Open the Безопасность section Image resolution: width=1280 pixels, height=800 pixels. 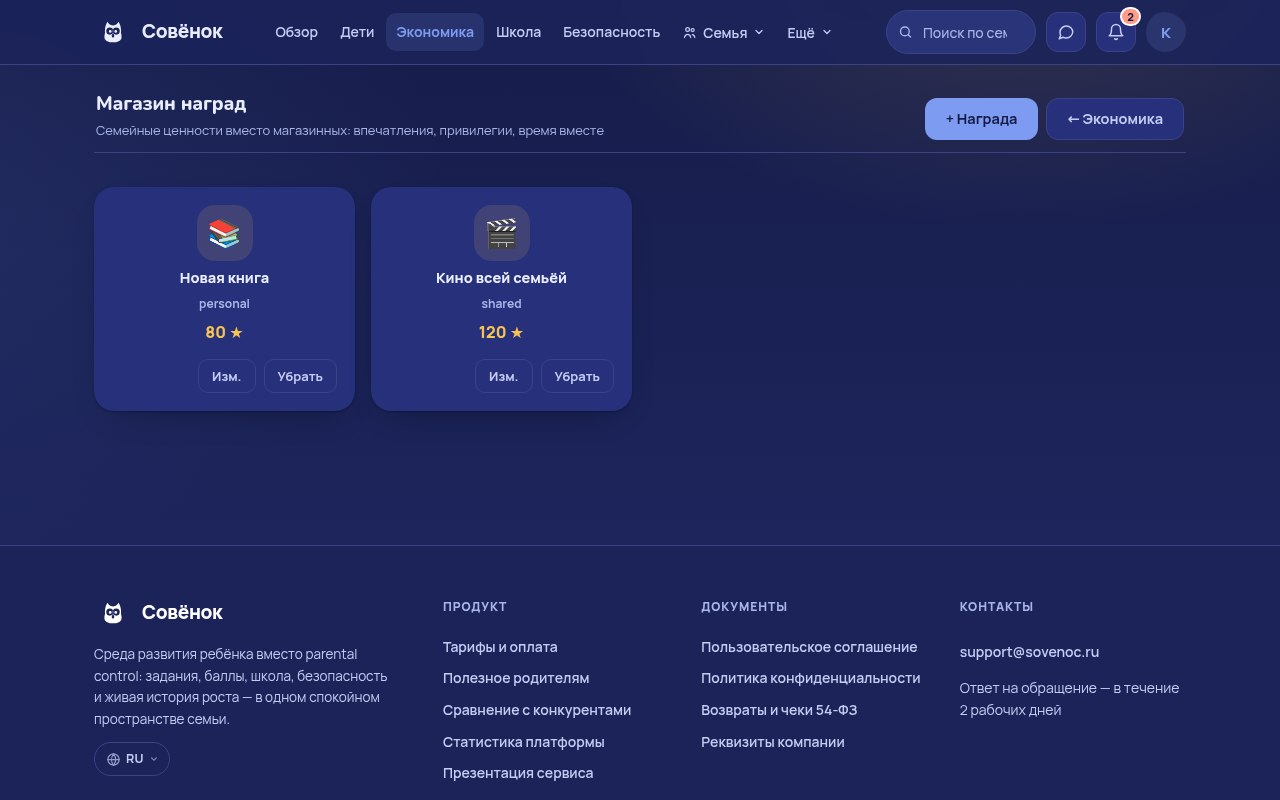point(612,32)
